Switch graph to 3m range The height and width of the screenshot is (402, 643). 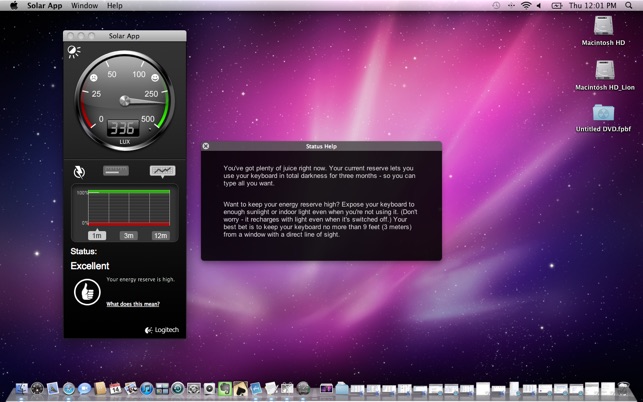tap(128, 236)
